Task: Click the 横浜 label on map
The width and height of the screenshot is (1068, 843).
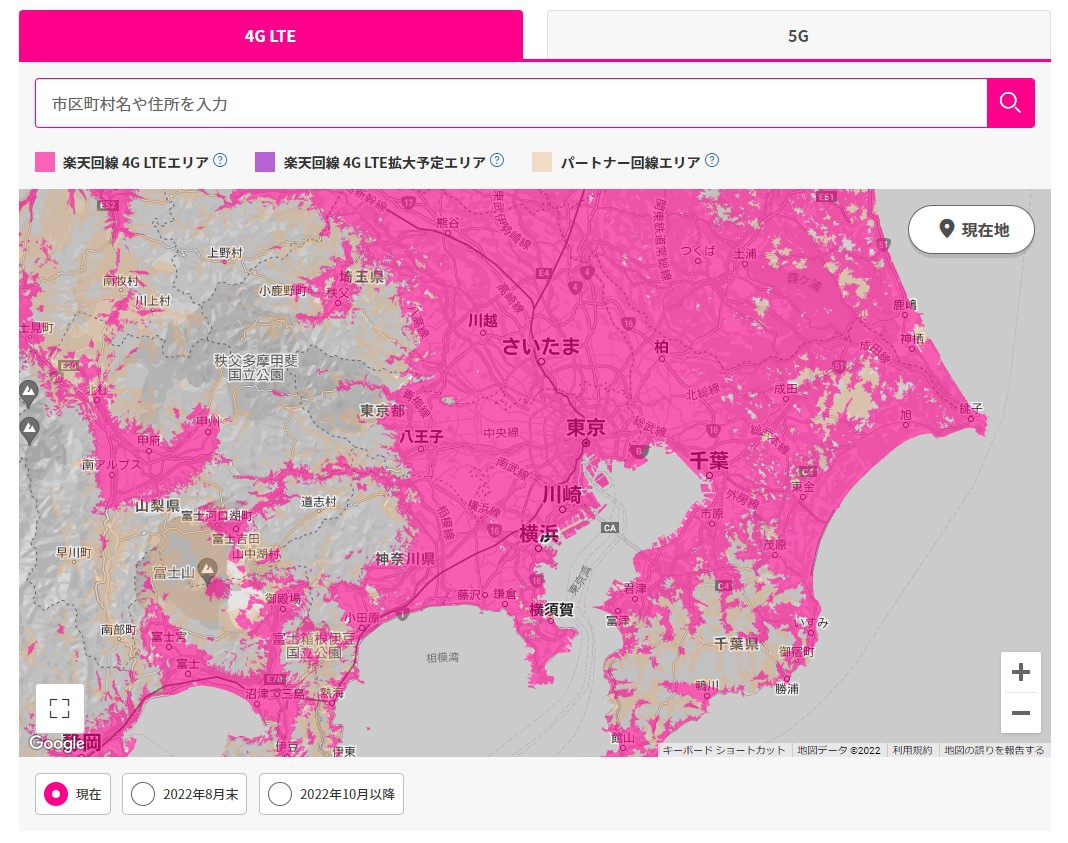Action: pos(539,534)
